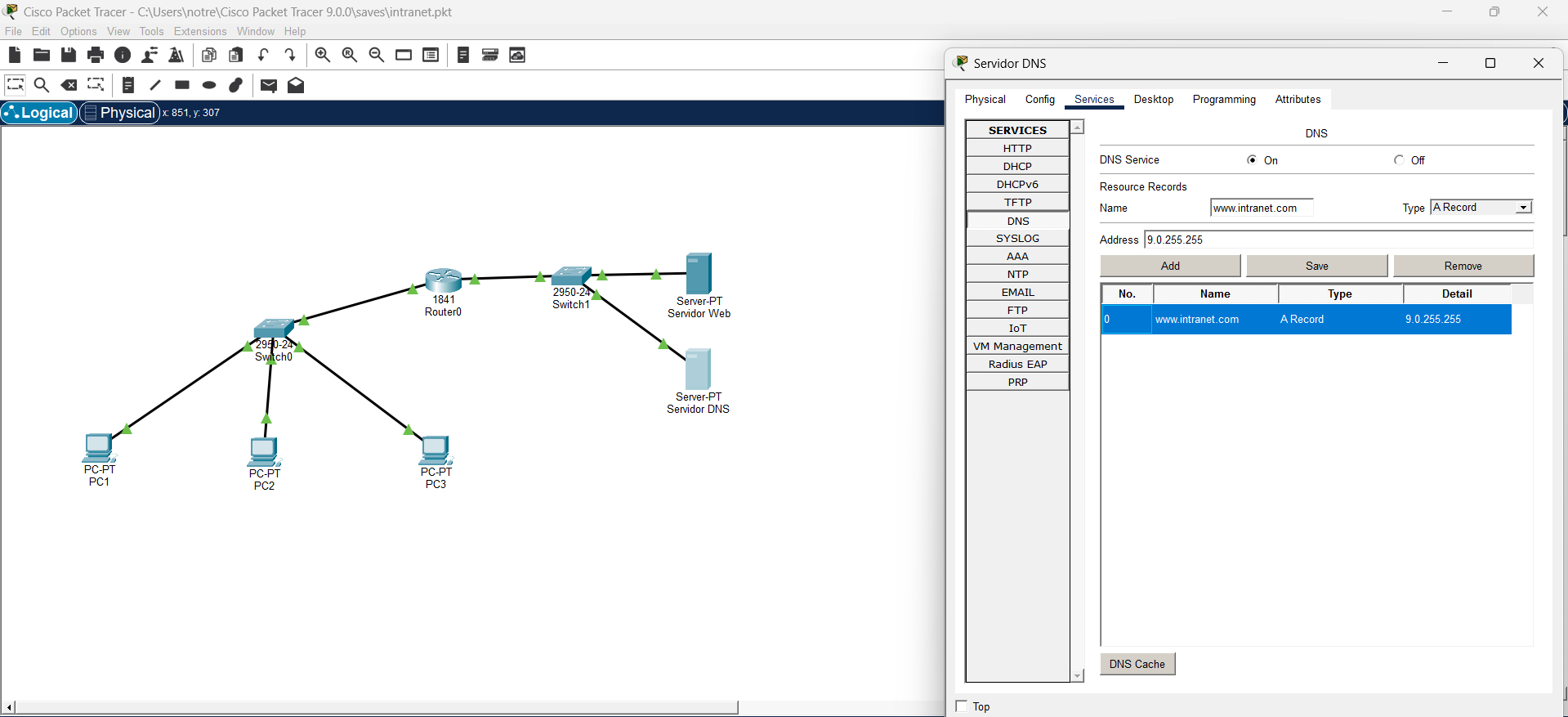Switch to Logical workspace view
The image size is (1568, 717).
click(39, 113)
